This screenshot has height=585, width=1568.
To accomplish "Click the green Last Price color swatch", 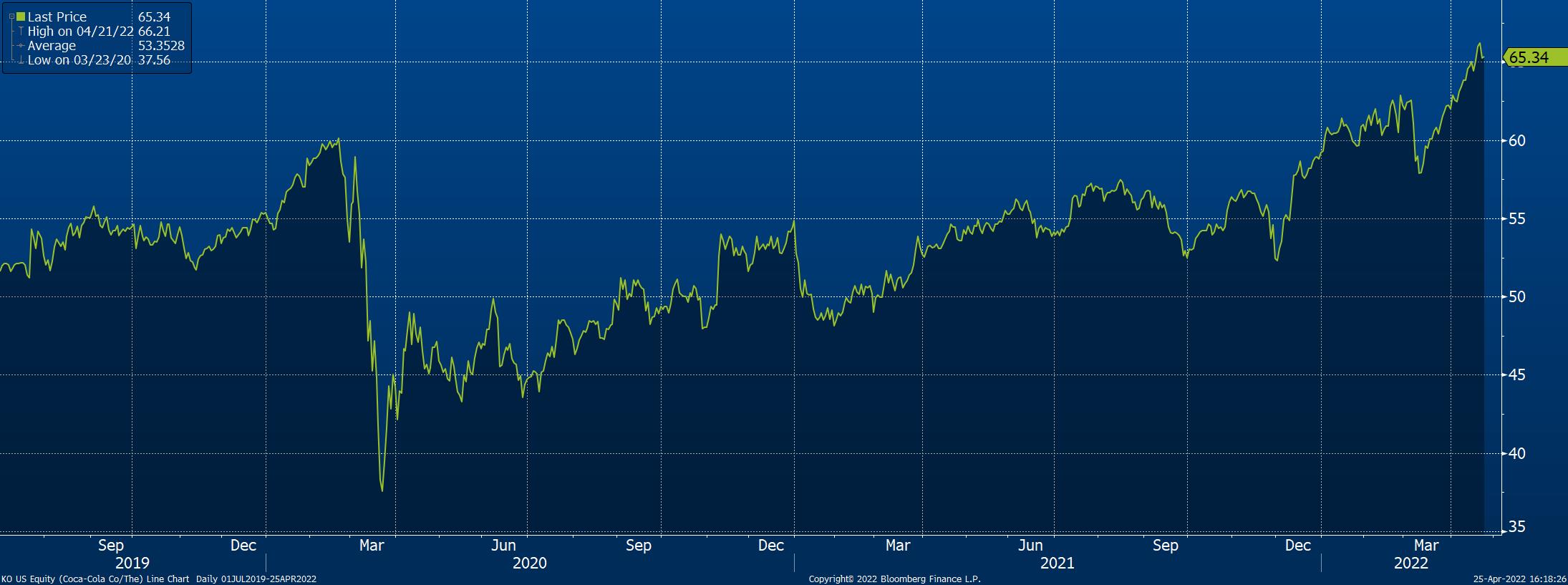I will coord(20,17).
